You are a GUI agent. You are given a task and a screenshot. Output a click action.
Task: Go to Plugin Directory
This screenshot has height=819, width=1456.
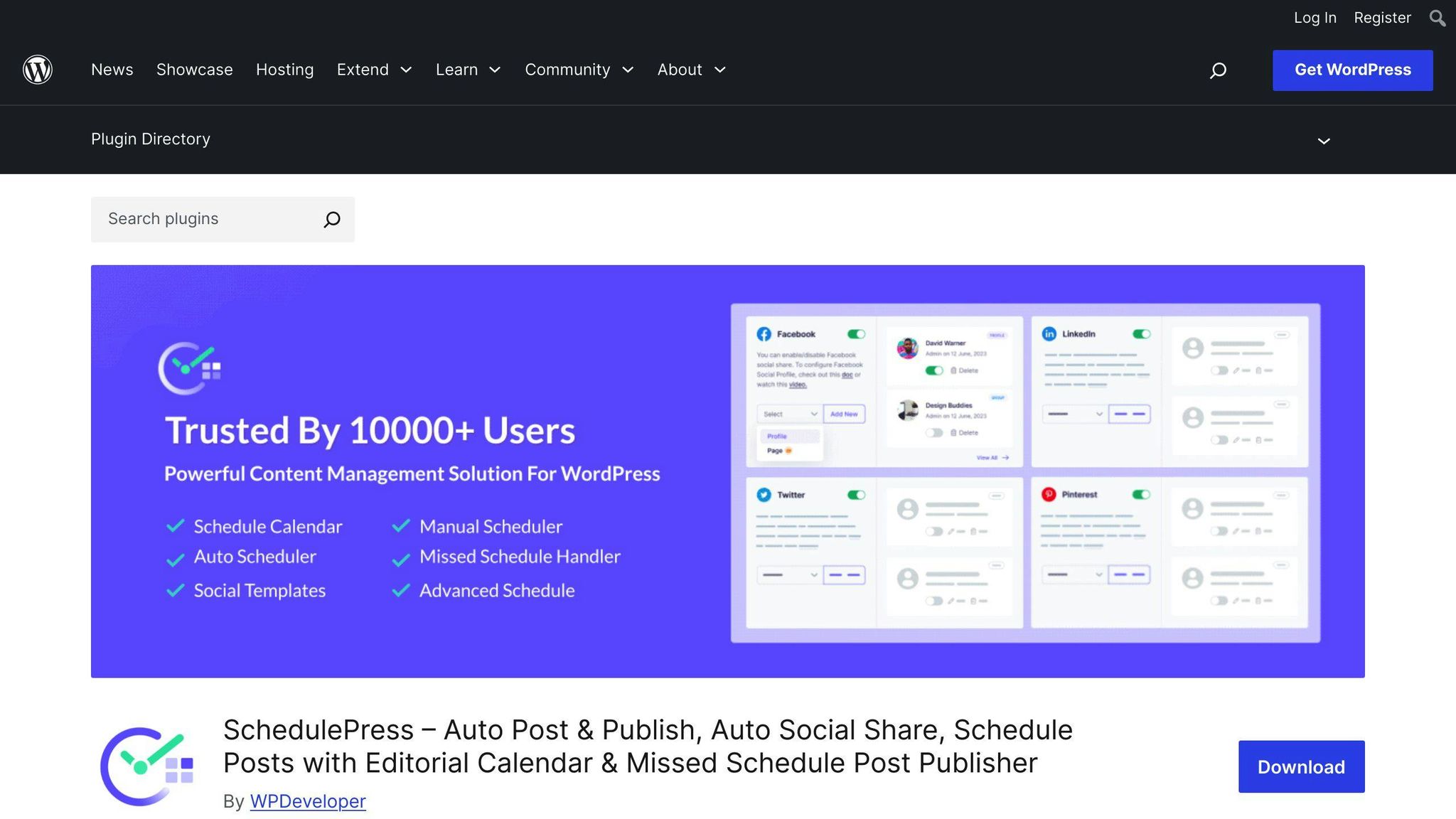tap(151, 139)
